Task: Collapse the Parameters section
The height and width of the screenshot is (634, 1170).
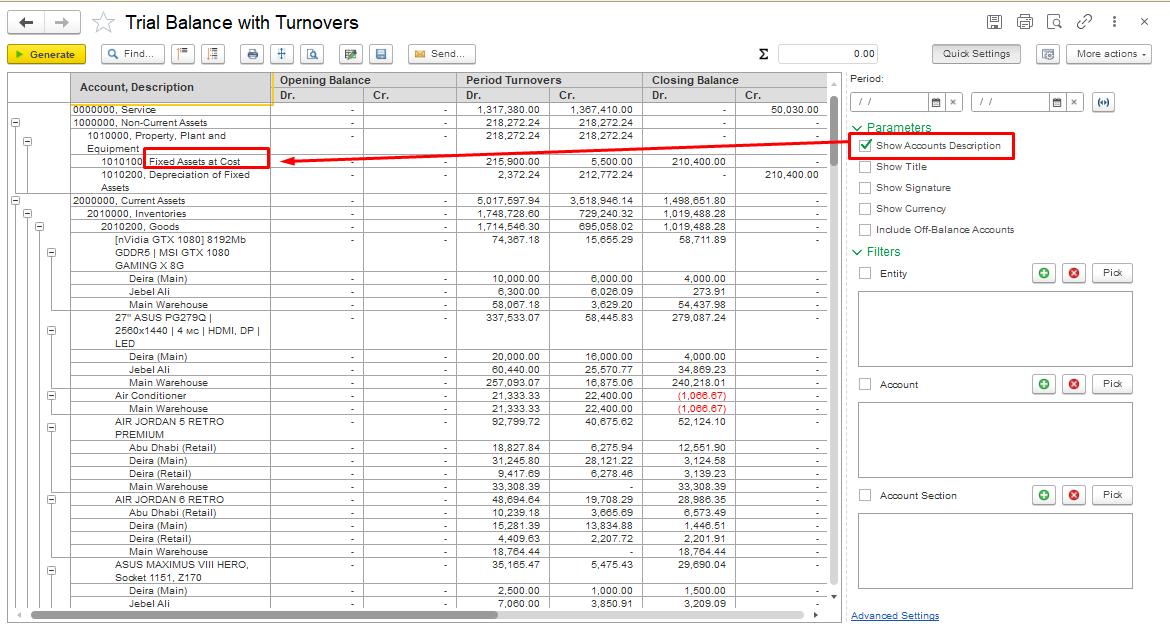Action: pos(857,128)
